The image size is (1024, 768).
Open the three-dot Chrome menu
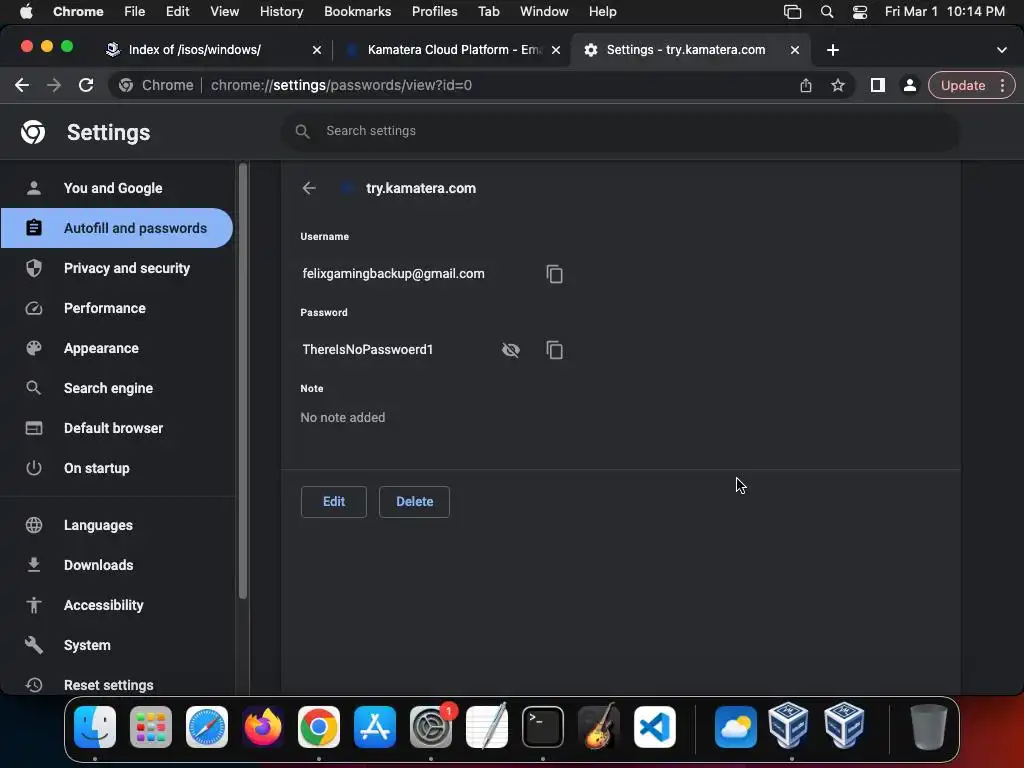[x=1002, y=86]
